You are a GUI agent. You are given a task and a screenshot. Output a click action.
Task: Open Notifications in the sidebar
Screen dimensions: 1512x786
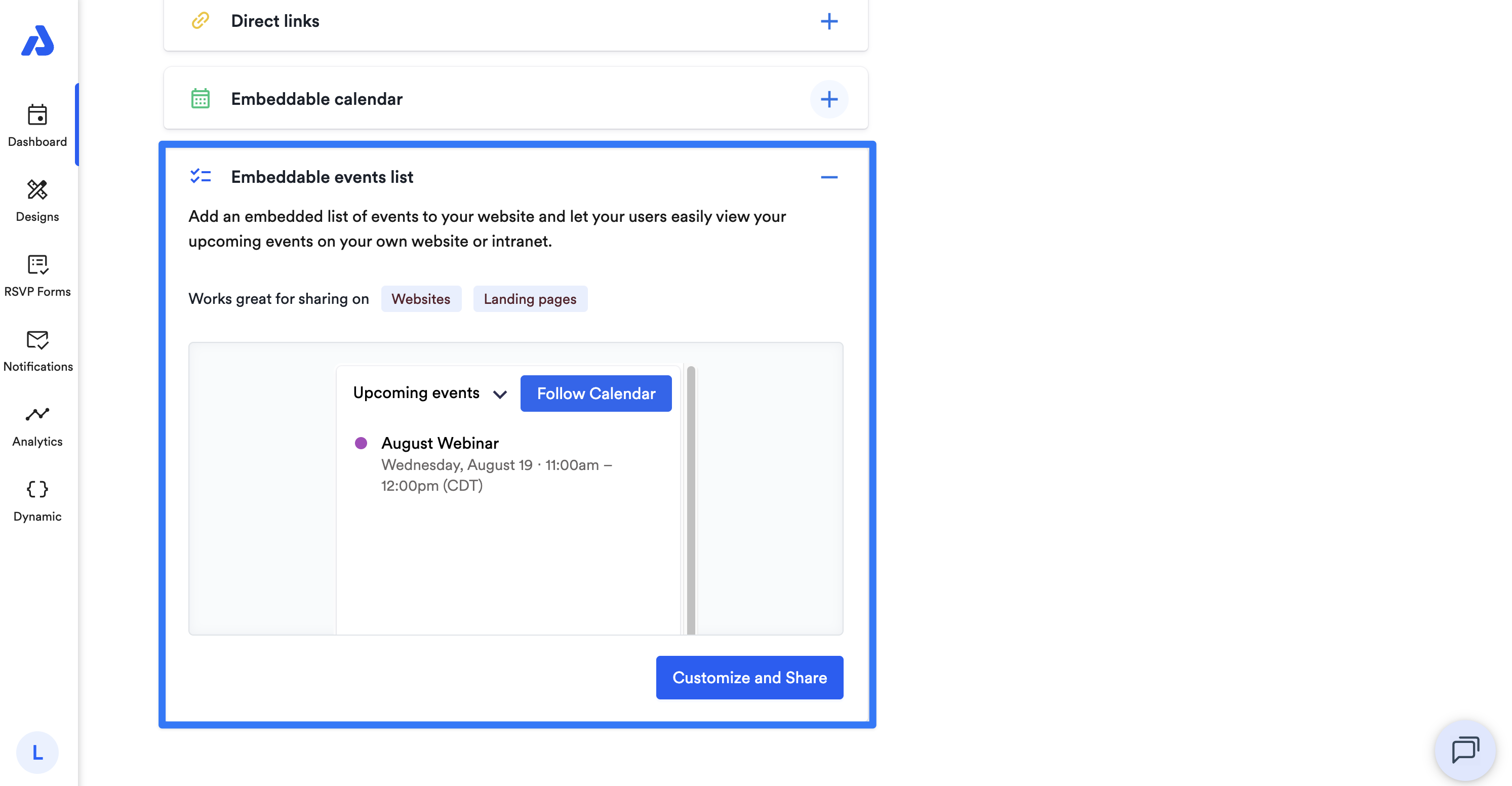click(x=37, y=350)
